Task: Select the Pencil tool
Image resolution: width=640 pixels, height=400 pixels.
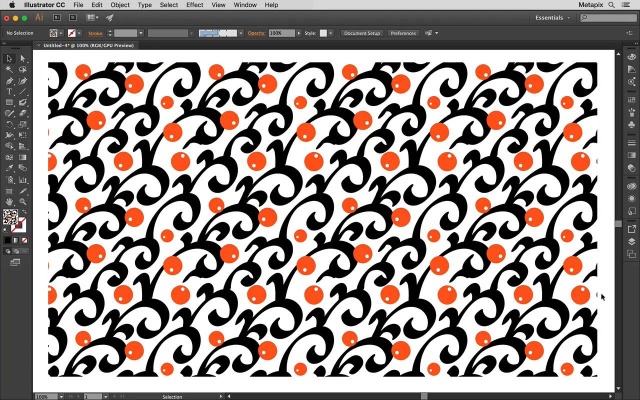Action: pos(9,113)
